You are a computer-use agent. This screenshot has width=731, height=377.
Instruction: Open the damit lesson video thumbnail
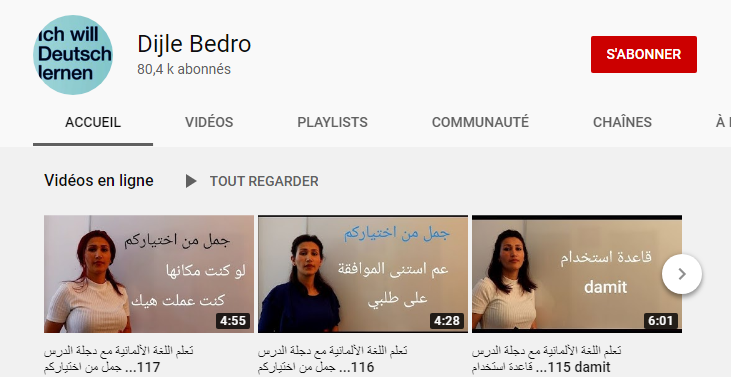tap(577, 274)
